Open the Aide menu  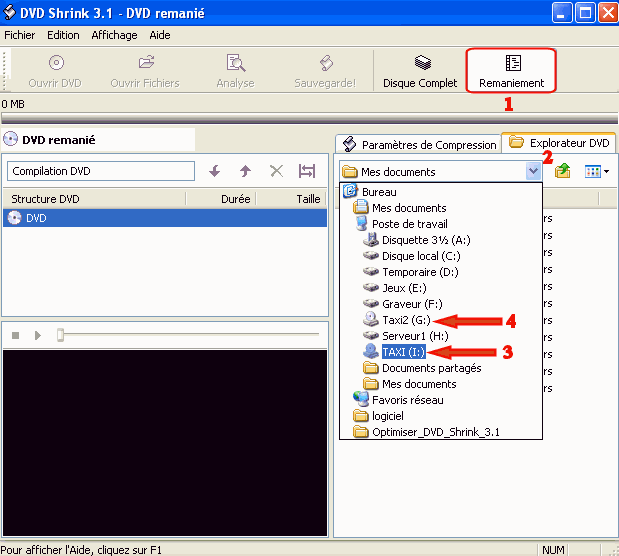click(x=160, y=35)
